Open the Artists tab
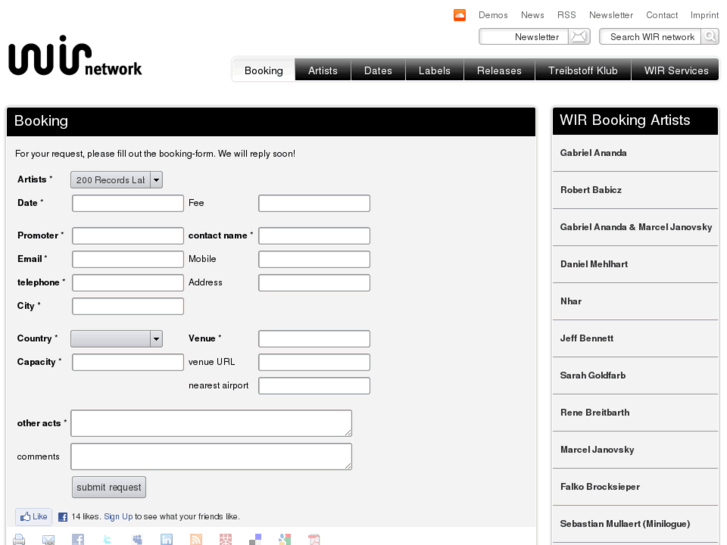Image resolution: width=727 pixels, height=545 pixels. pyautogui.click(x=323, y=71)
